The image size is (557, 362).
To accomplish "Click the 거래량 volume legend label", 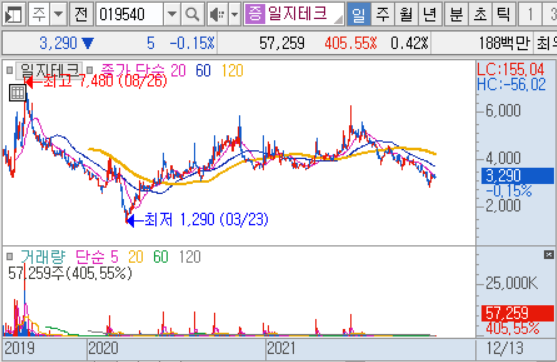I will pos(43,256).
